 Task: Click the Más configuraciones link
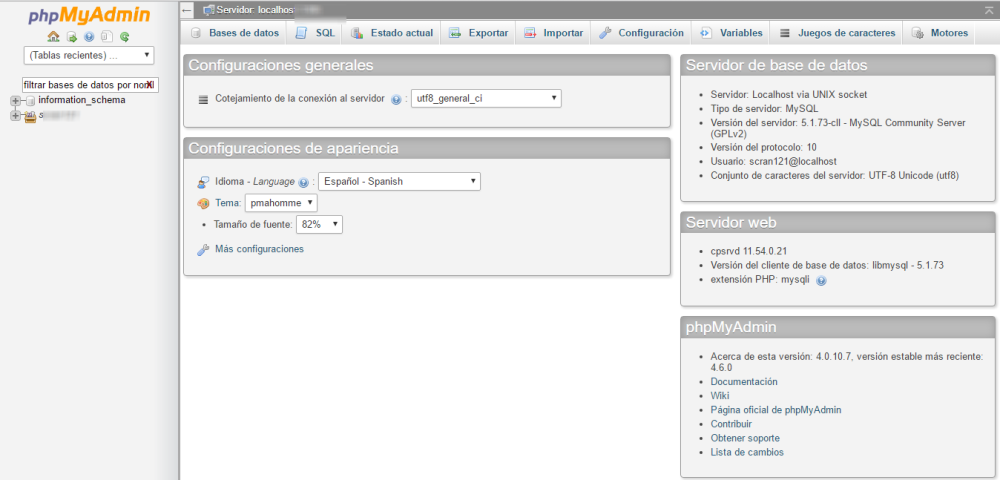(260, 249)
